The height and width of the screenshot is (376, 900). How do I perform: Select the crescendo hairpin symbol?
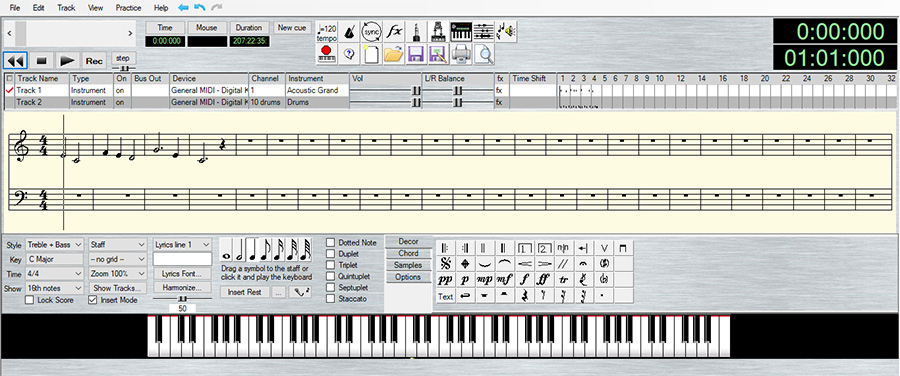click(524, 264)
